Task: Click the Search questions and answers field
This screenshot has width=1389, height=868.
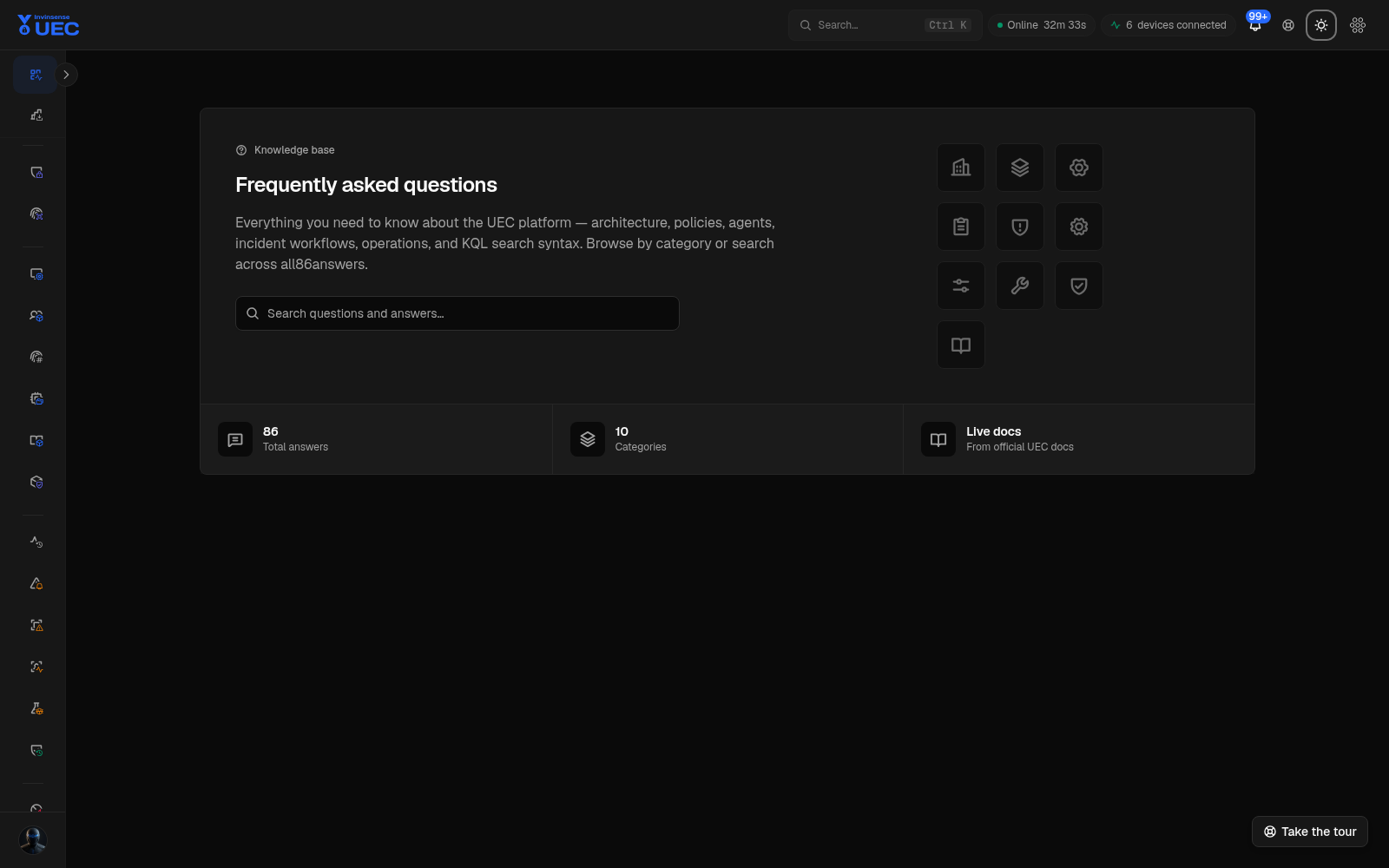Action: click(458, 313)
